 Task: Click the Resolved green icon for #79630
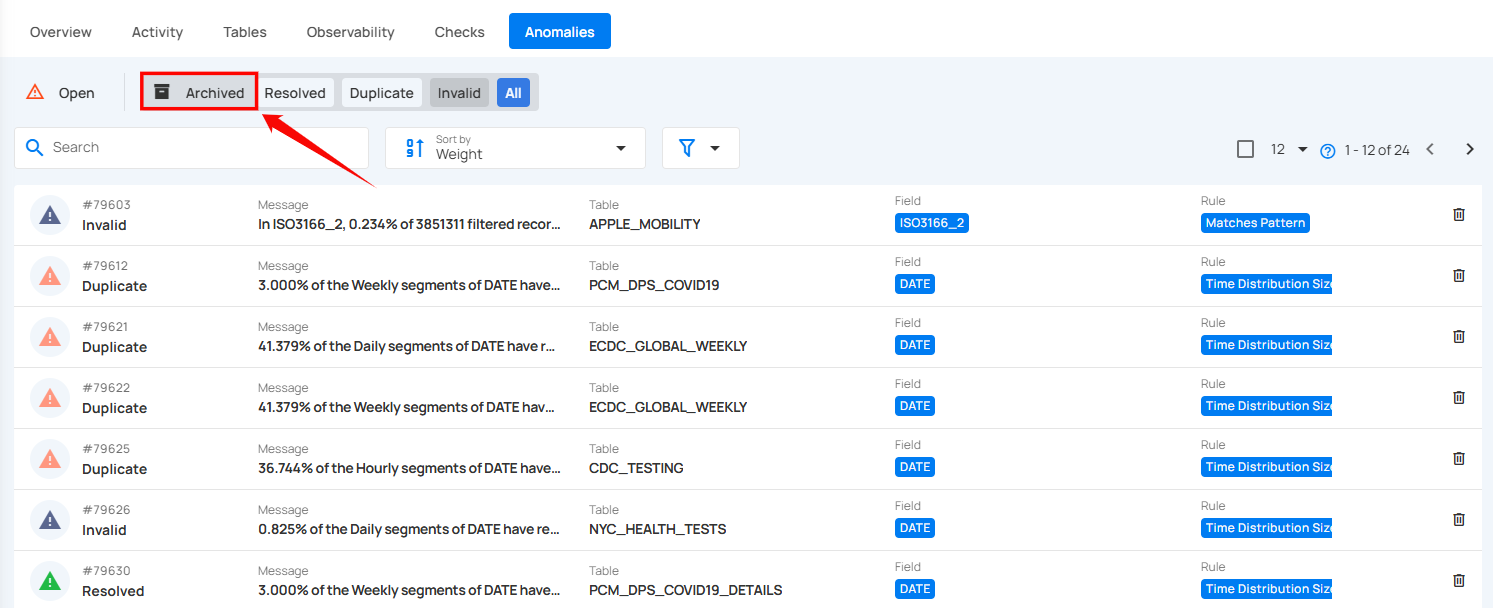pos(49,581)
